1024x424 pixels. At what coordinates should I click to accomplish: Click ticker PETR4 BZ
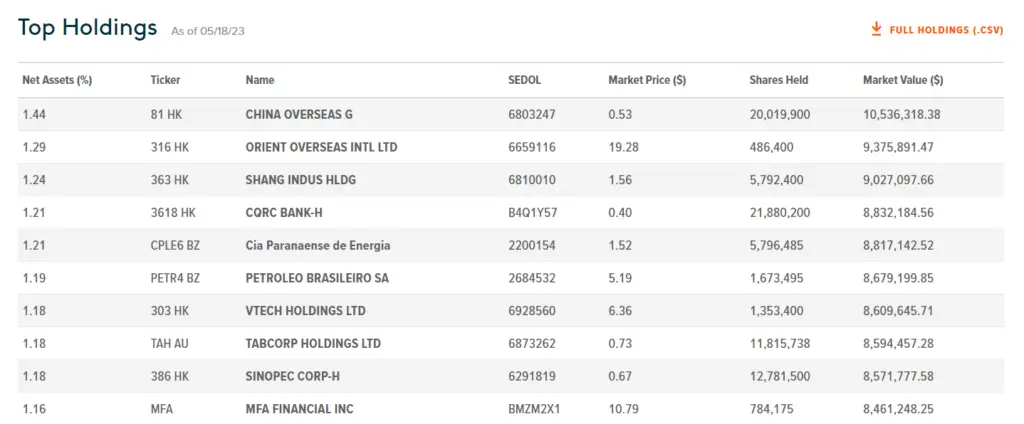tap(175, 278)
